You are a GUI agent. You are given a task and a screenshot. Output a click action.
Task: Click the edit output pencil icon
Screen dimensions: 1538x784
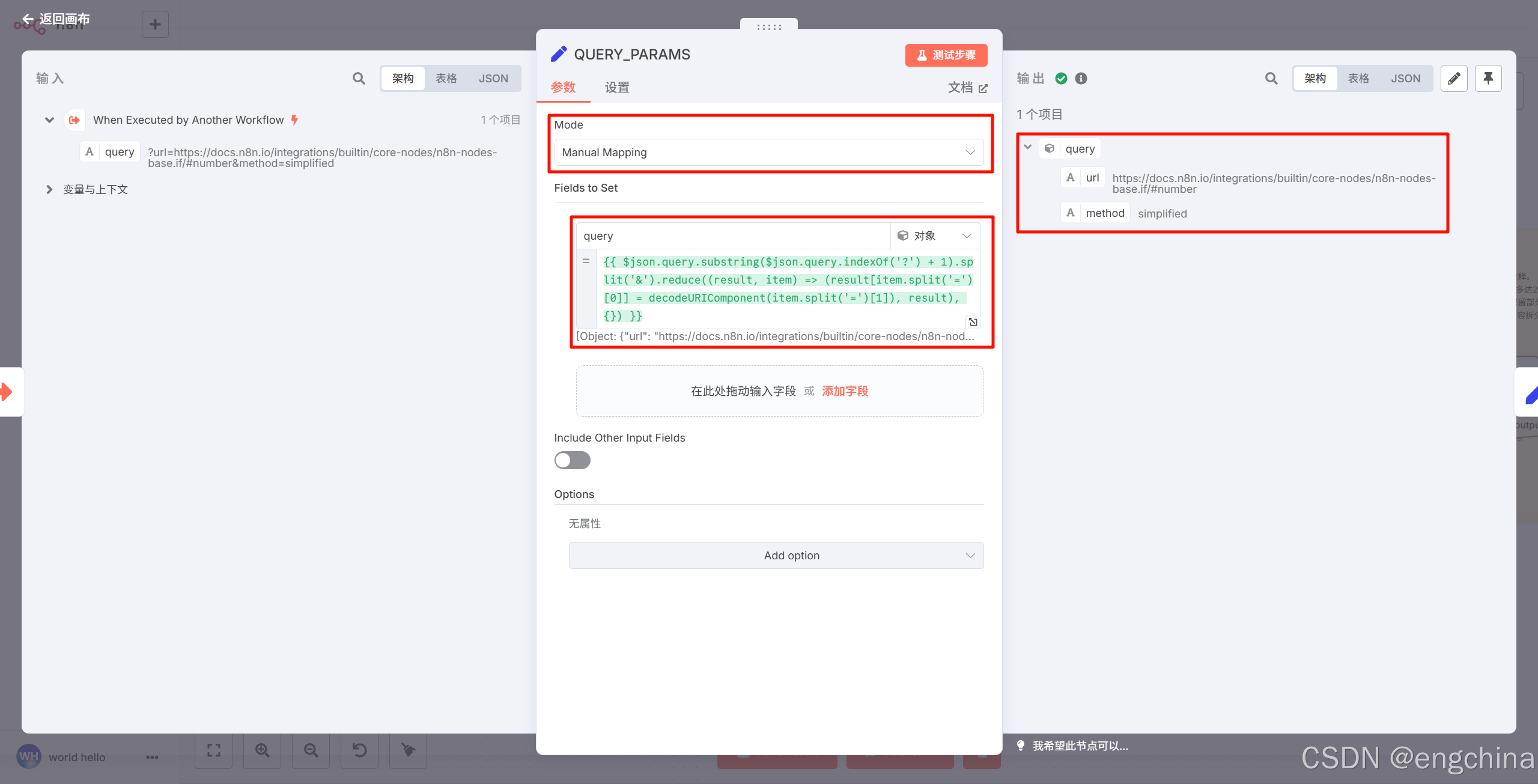[x=1454, y=79]
